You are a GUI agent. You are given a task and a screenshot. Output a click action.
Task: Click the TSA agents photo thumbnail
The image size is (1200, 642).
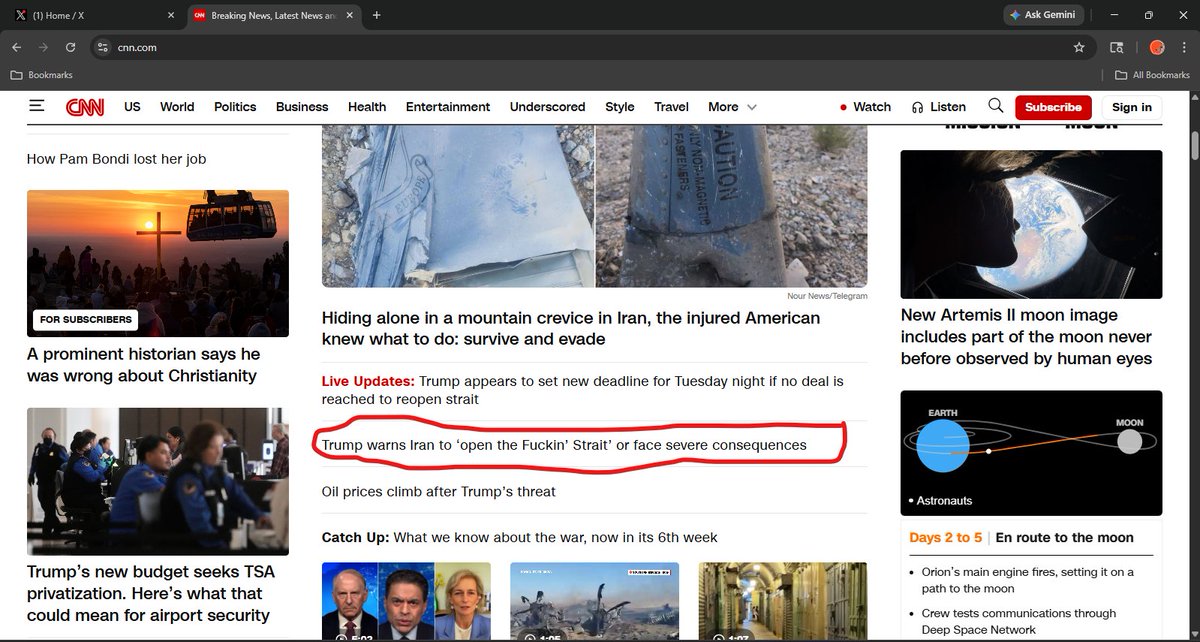(x=158, y=481)
